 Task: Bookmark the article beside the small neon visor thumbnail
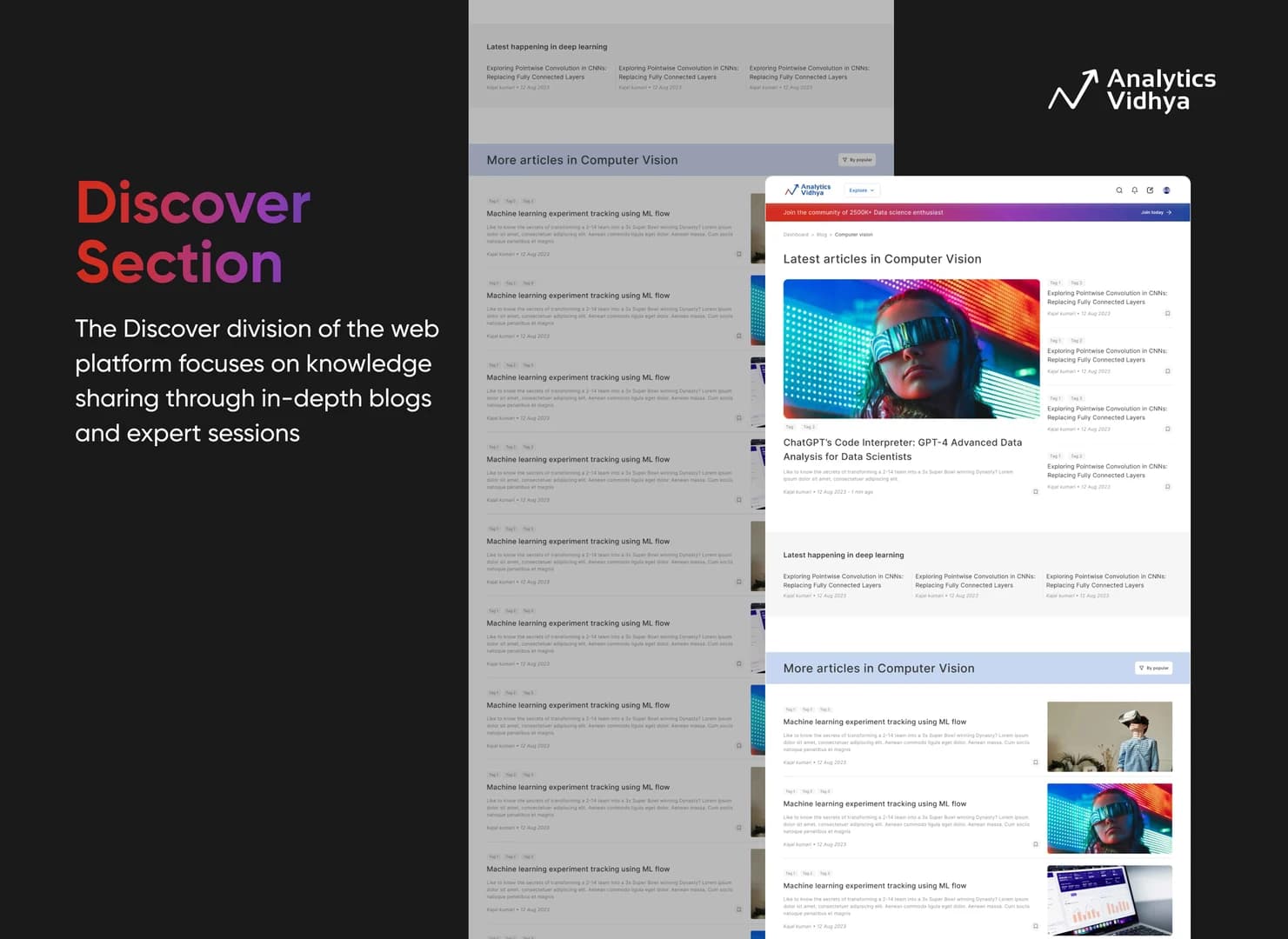tap(1035, 844)
